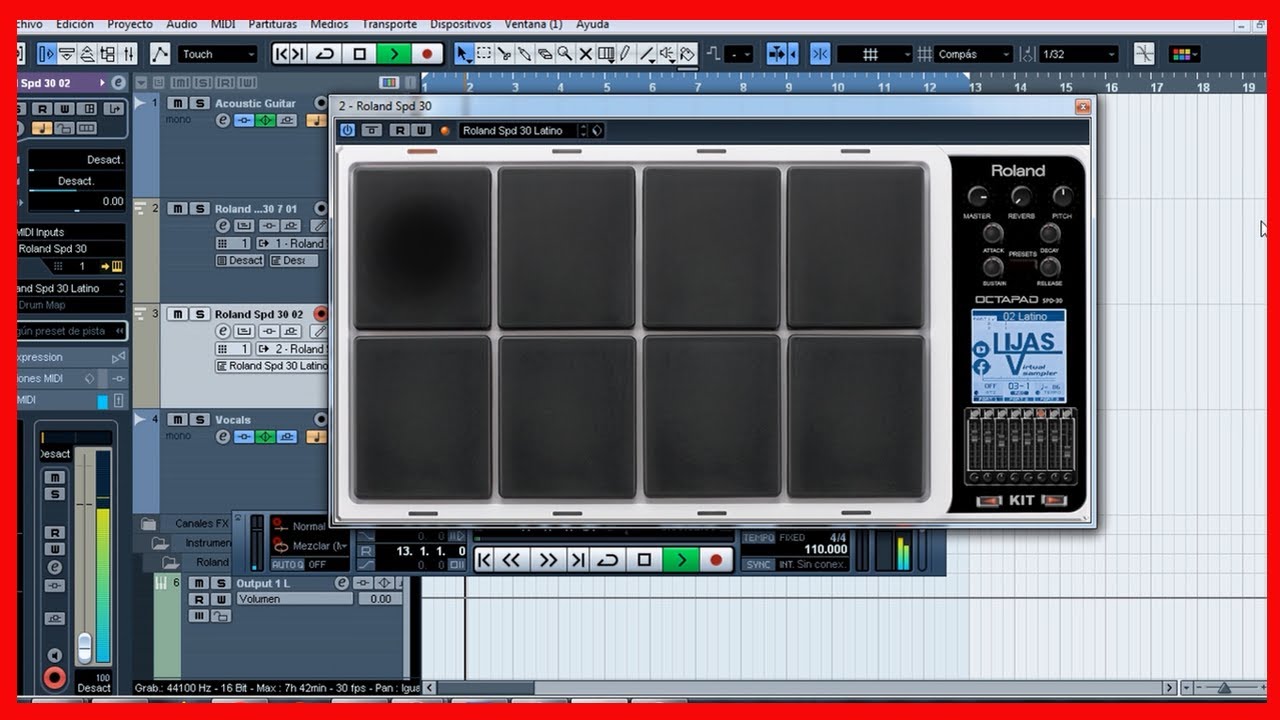Solo the Acoustic Guitar track
Viewport: 1280px width, 720px height.
pos(200,103)
